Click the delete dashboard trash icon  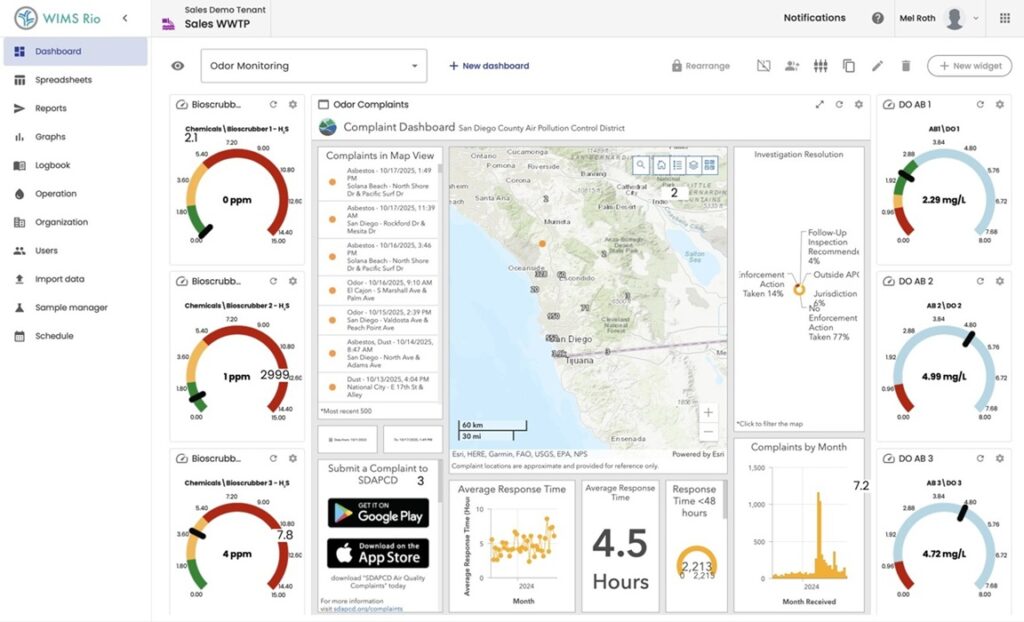click(x=906, y=65)
